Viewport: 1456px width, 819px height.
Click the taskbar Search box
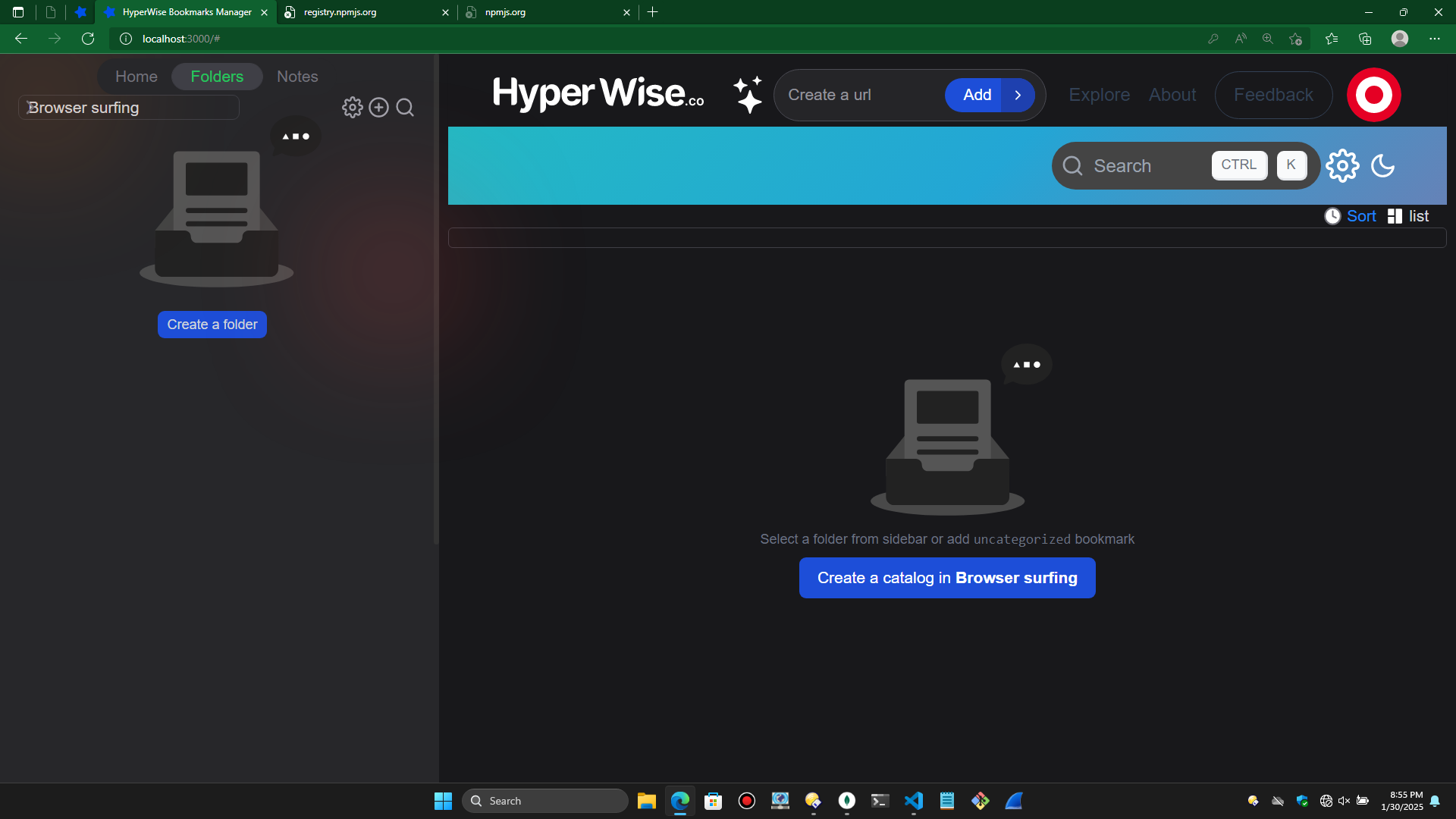[x=545, y=801]
